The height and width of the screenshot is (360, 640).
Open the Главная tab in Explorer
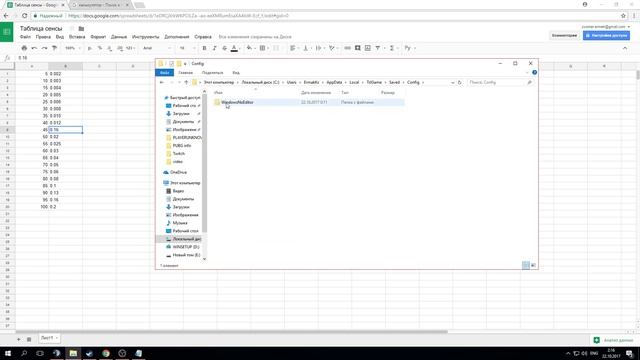click(186, 73)
